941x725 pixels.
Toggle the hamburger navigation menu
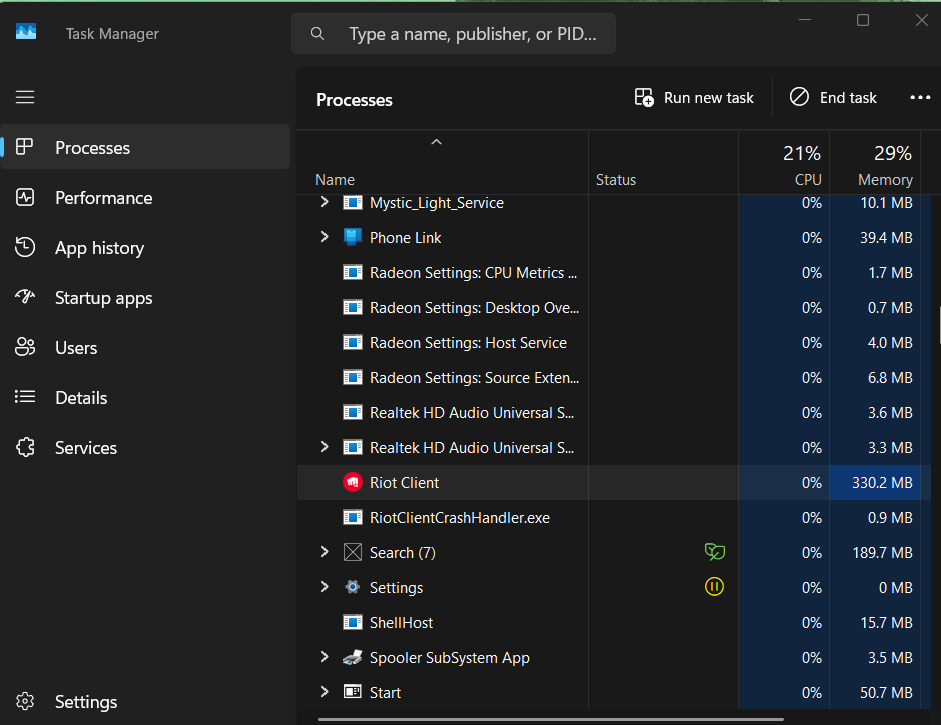(25, 97)
